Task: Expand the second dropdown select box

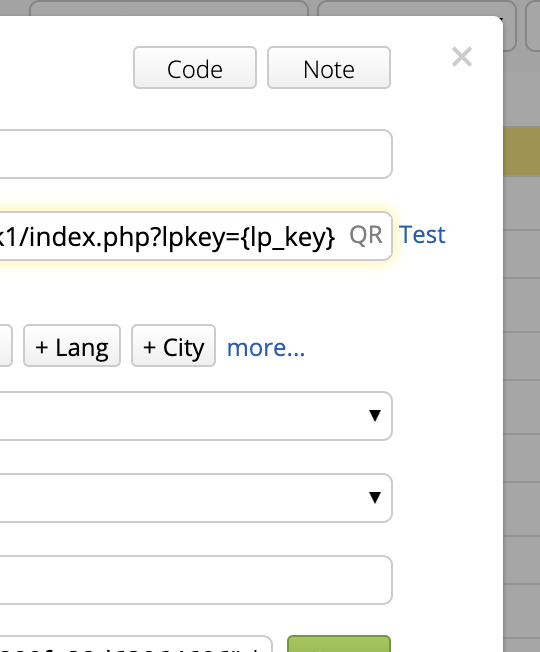Action: point(195,498)
